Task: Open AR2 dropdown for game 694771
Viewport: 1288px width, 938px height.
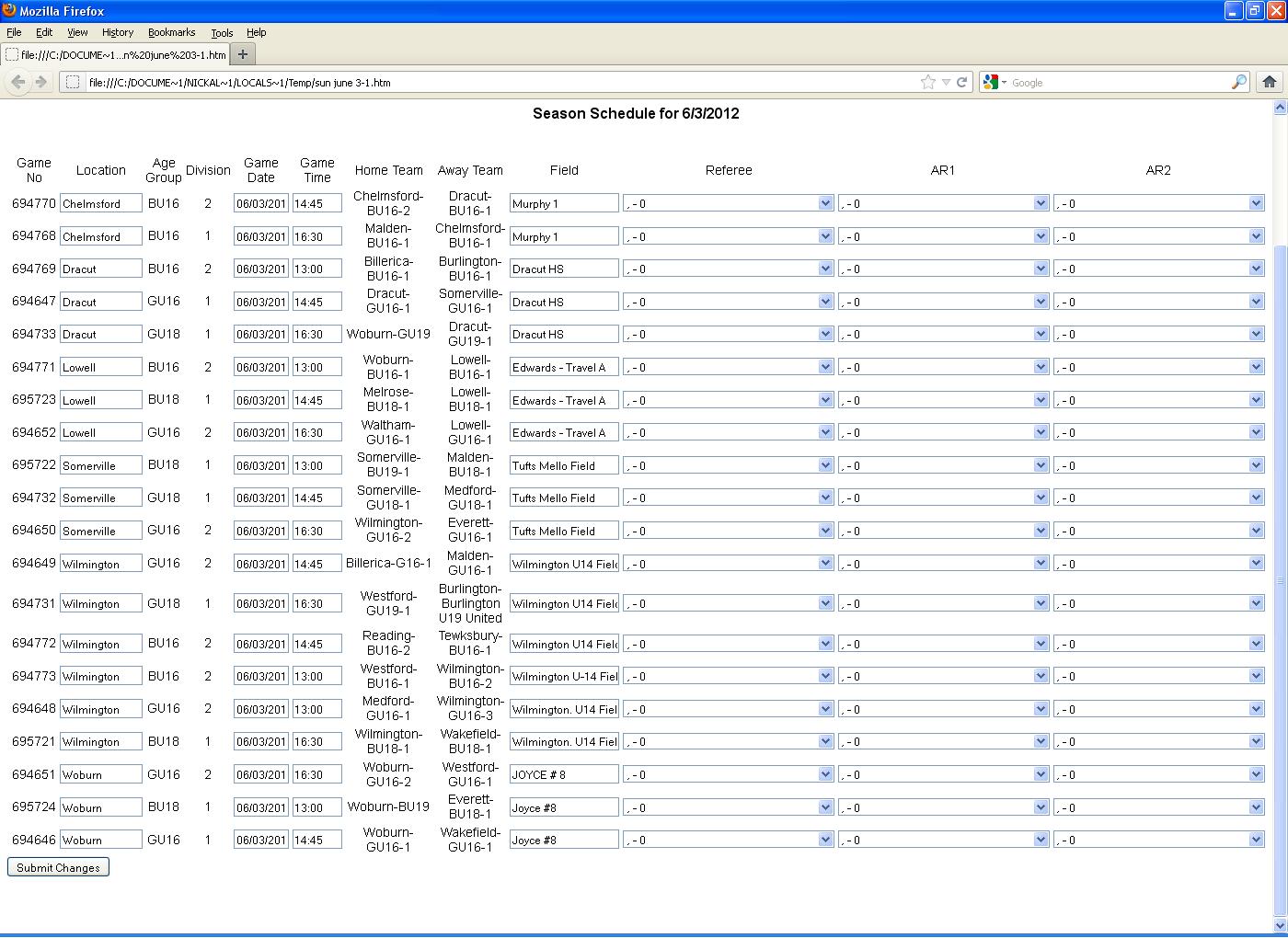Action: (1158, 367)
